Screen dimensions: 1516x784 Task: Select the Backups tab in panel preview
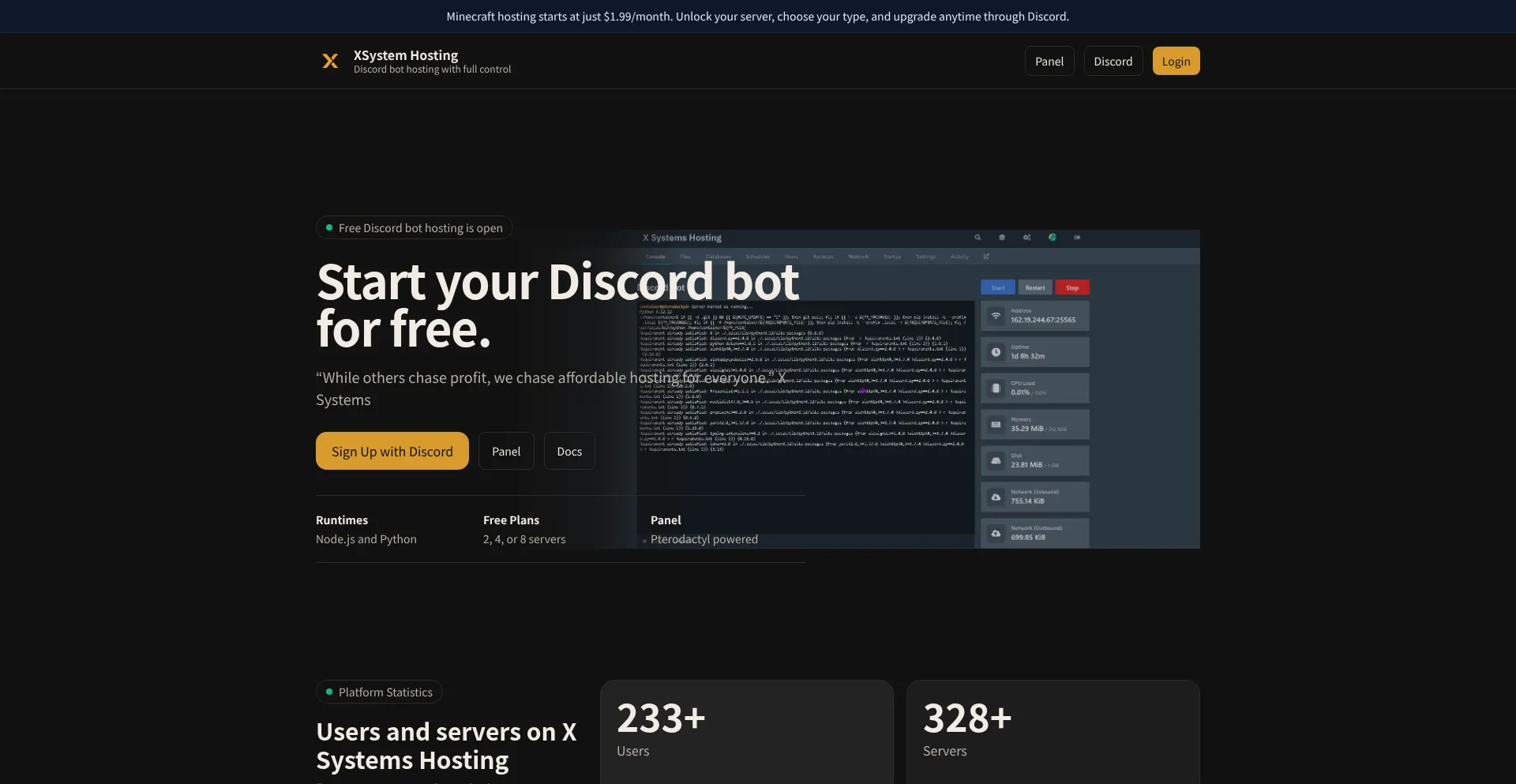click(x=824, y=257)
